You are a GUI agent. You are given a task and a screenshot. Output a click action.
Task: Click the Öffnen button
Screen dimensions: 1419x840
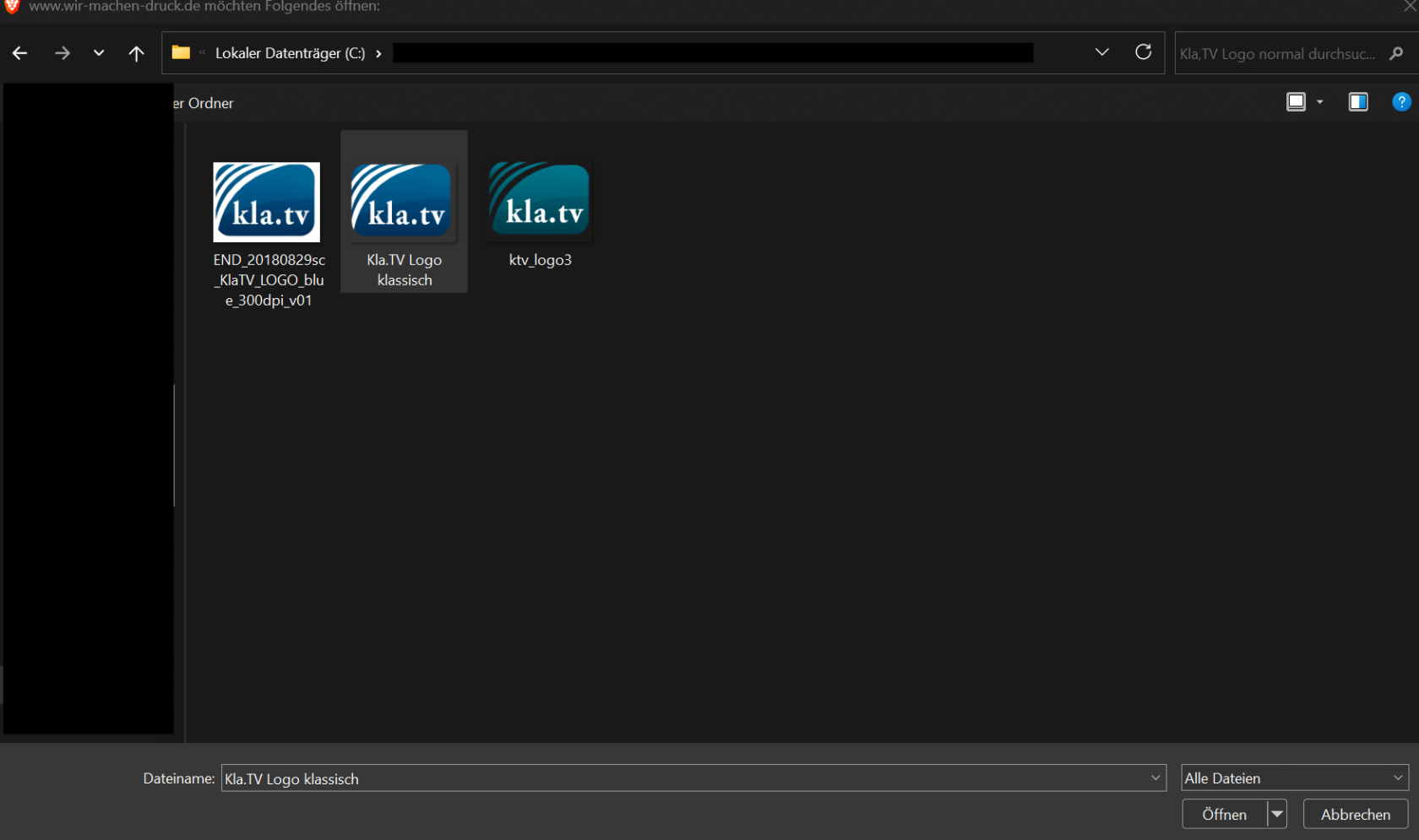click(1225, 815)
